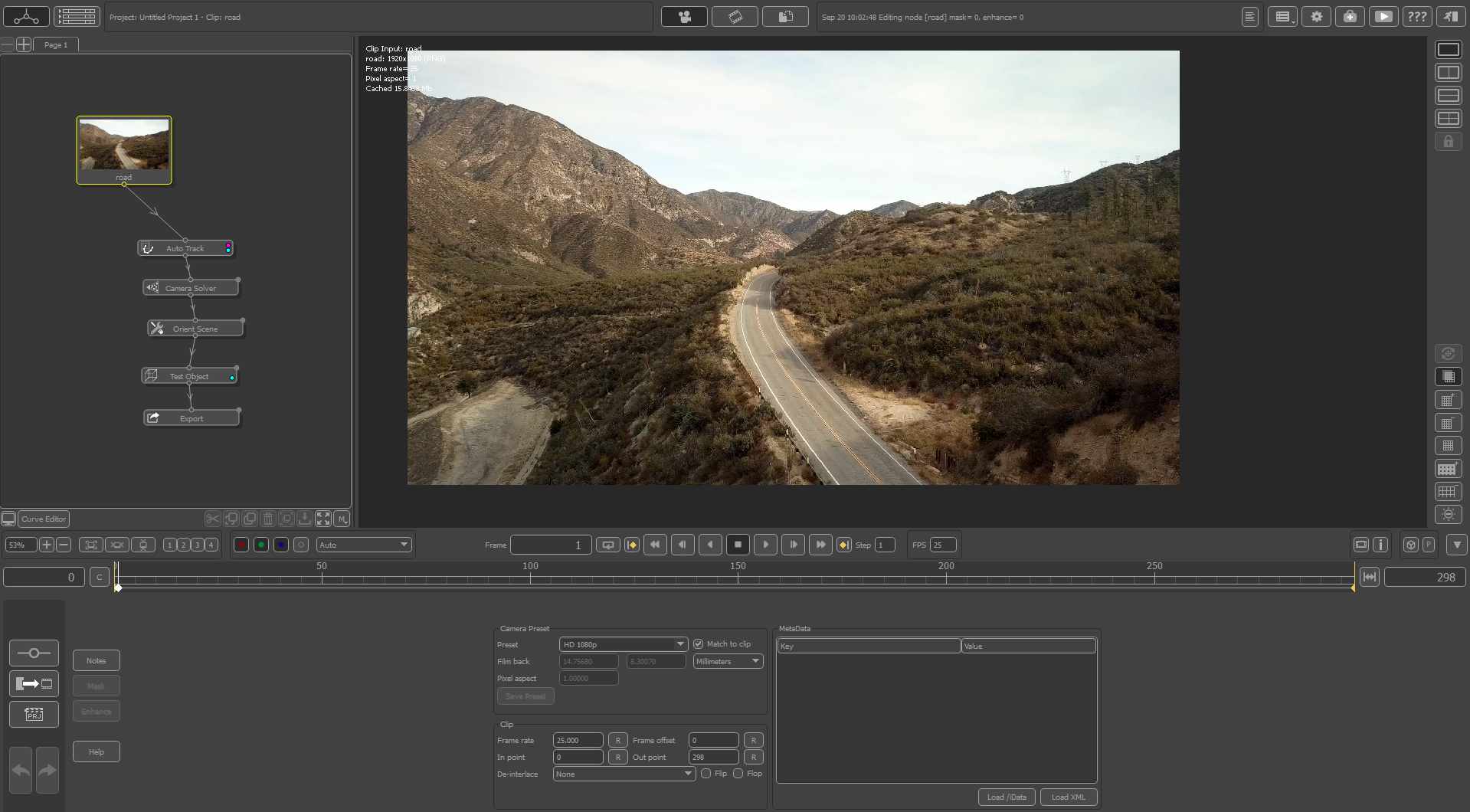Open the De-interlace None dropdown
Screen dimensions: 1470x812
tap(624, 774)
